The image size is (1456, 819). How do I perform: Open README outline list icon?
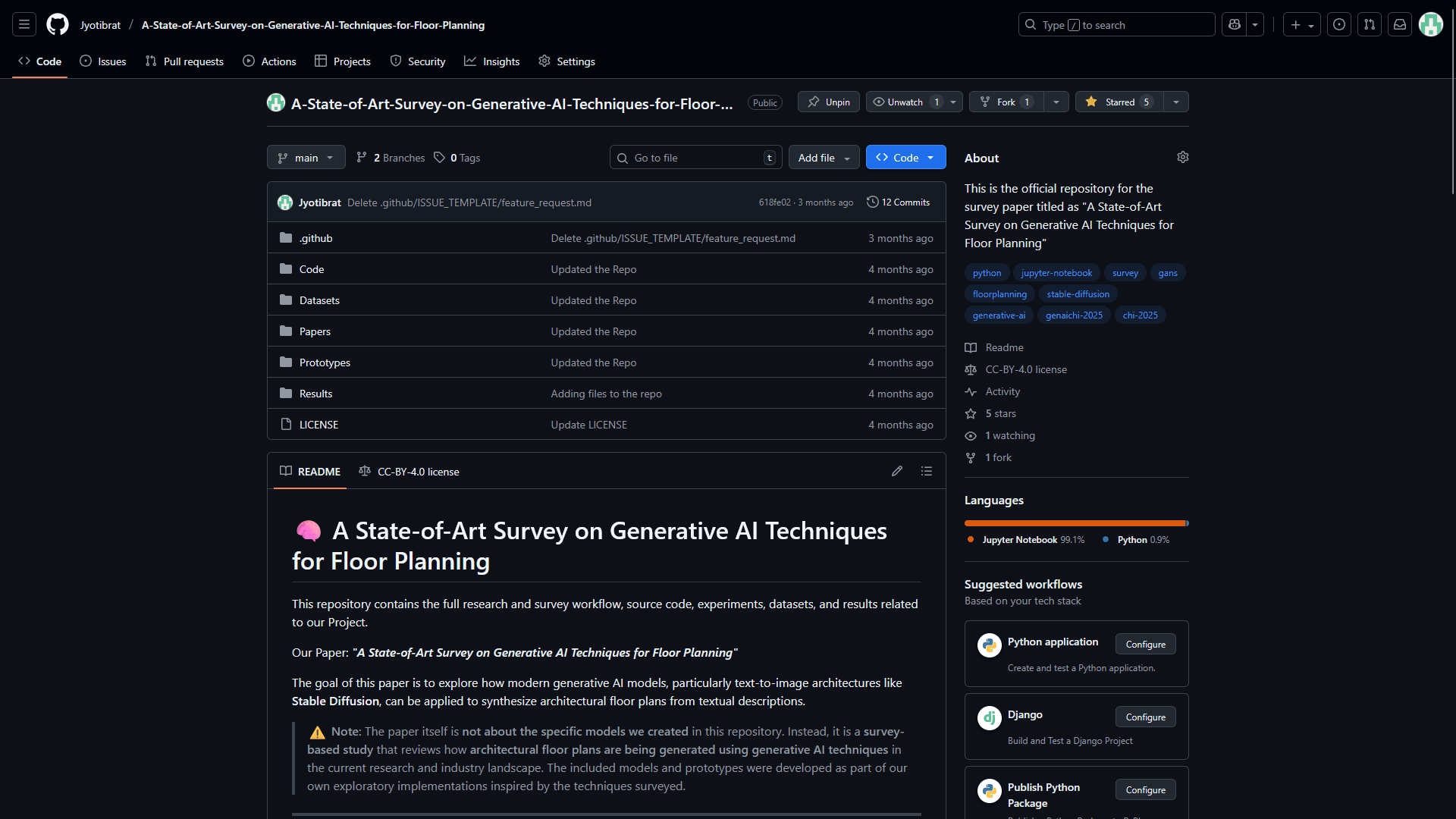click(927, 471)
